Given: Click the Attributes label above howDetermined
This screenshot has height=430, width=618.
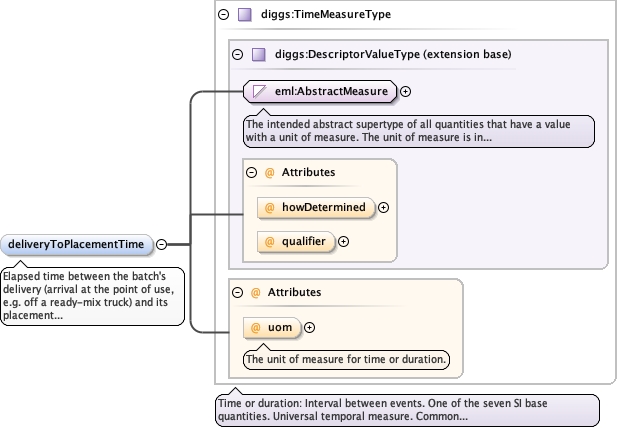Looking at the screenshot, I should click(x=308, y=172).
